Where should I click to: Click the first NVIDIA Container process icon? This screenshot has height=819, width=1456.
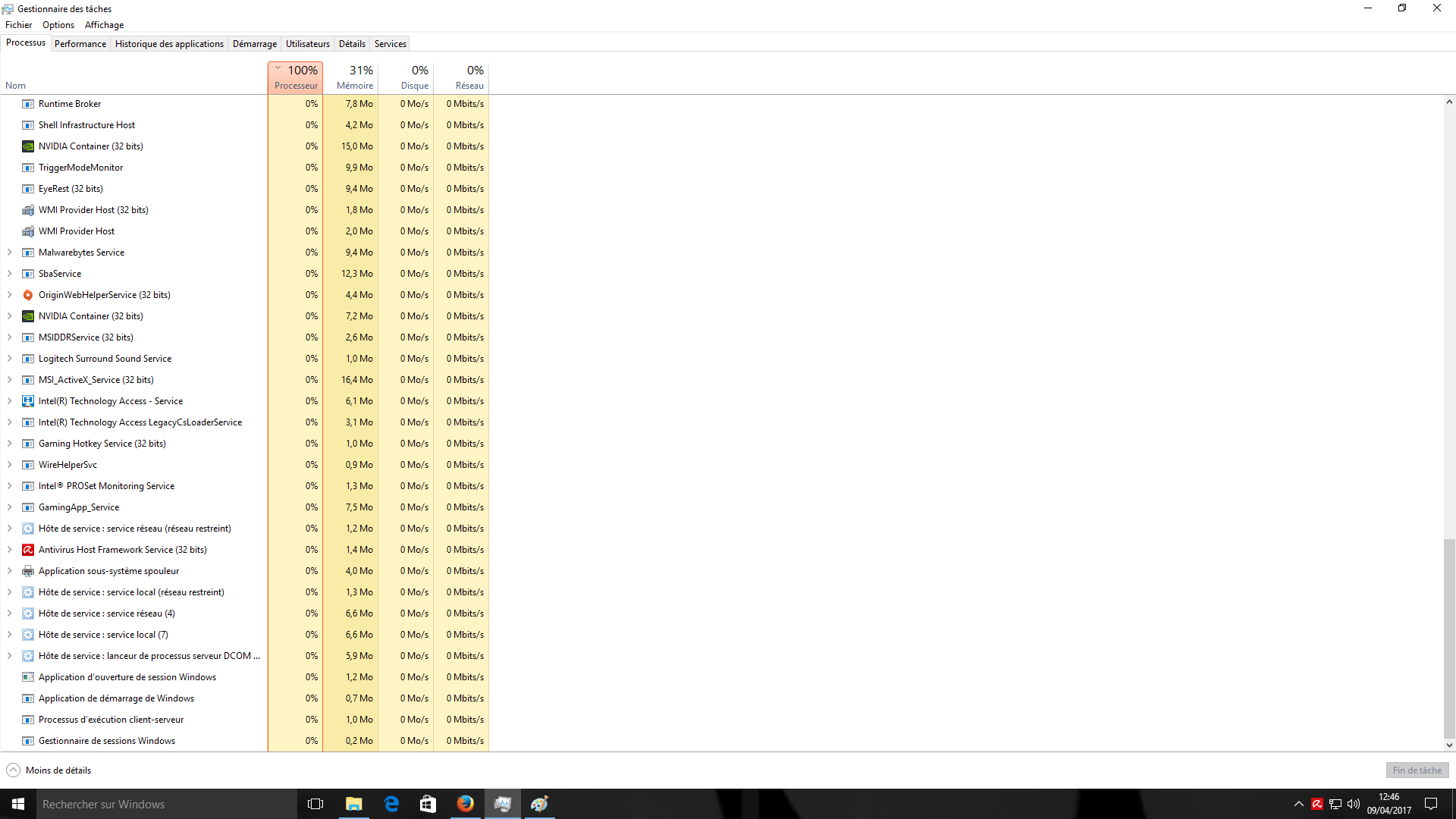(x=28, y=146)
